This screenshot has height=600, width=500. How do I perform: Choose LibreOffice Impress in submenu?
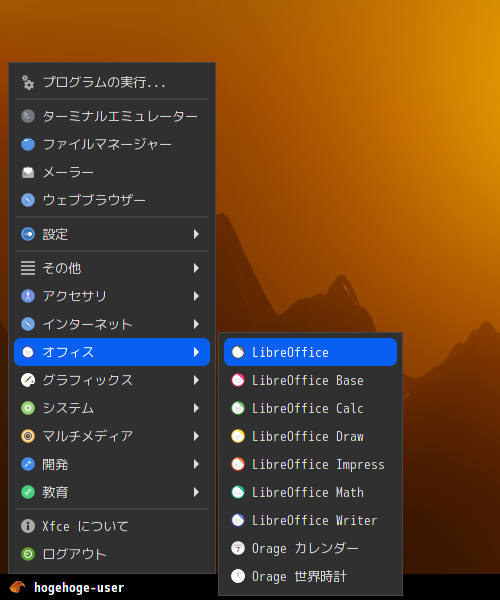[x=311, y=464]
